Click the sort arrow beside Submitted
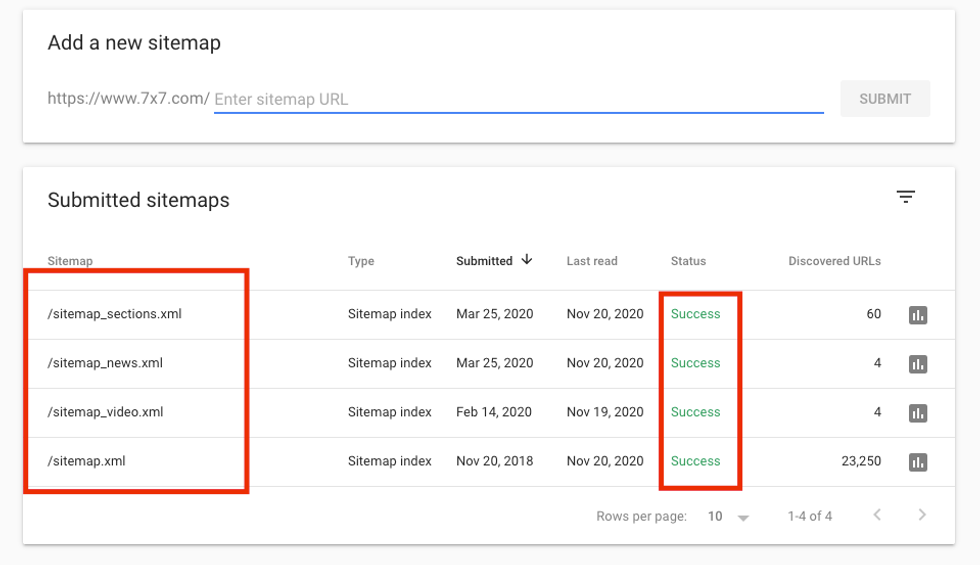Viewport: 980px width, 565px height. (x=527, y=260)
